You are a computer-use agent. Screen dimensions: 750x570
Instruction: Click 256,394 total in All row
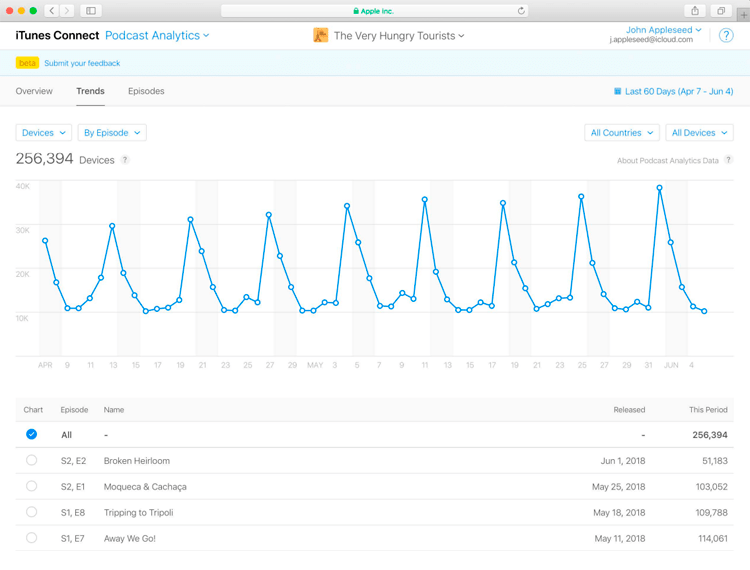710,435
